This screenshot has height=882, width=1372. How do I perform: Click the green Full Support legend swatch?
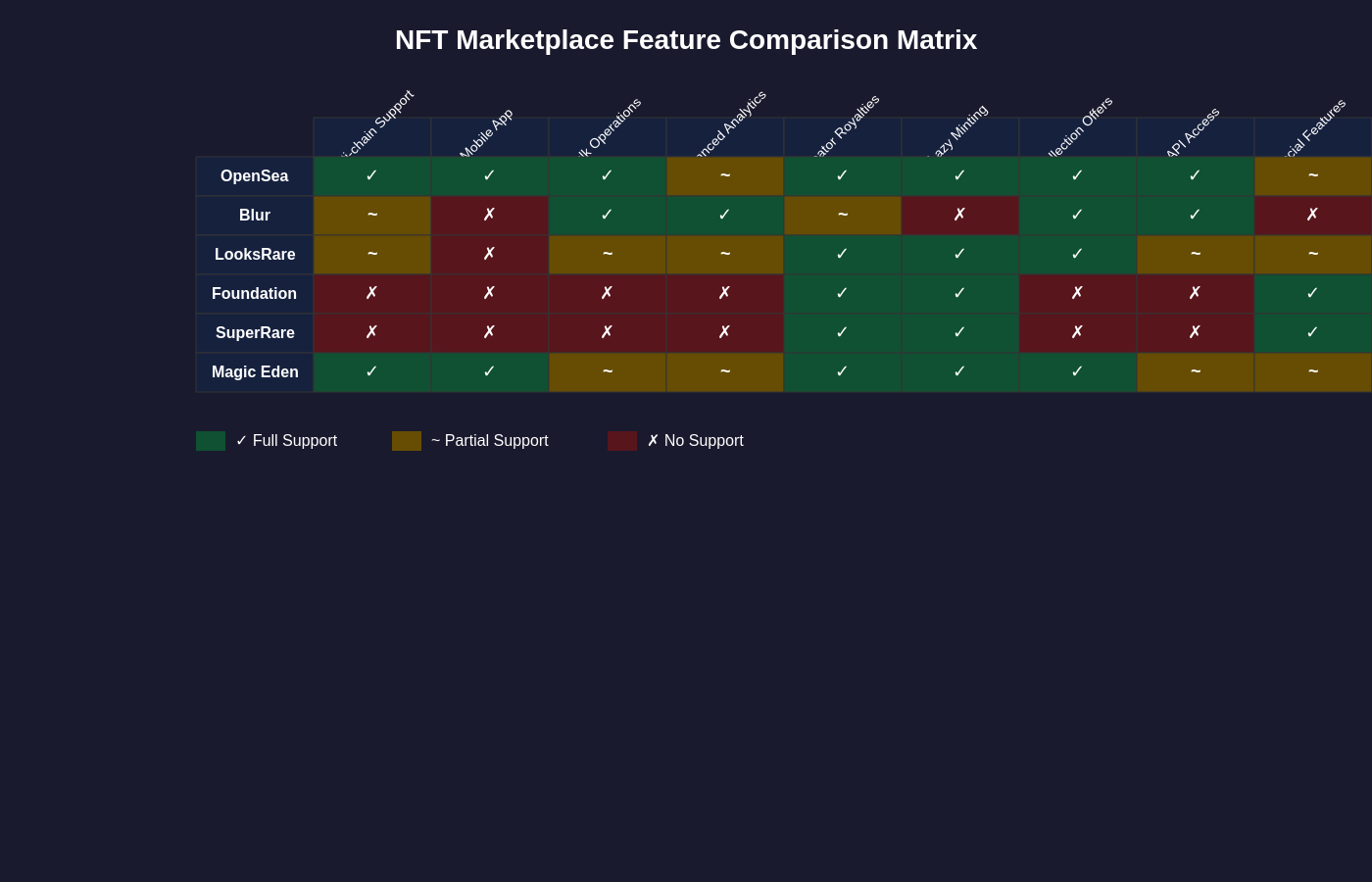click(211, 441)
